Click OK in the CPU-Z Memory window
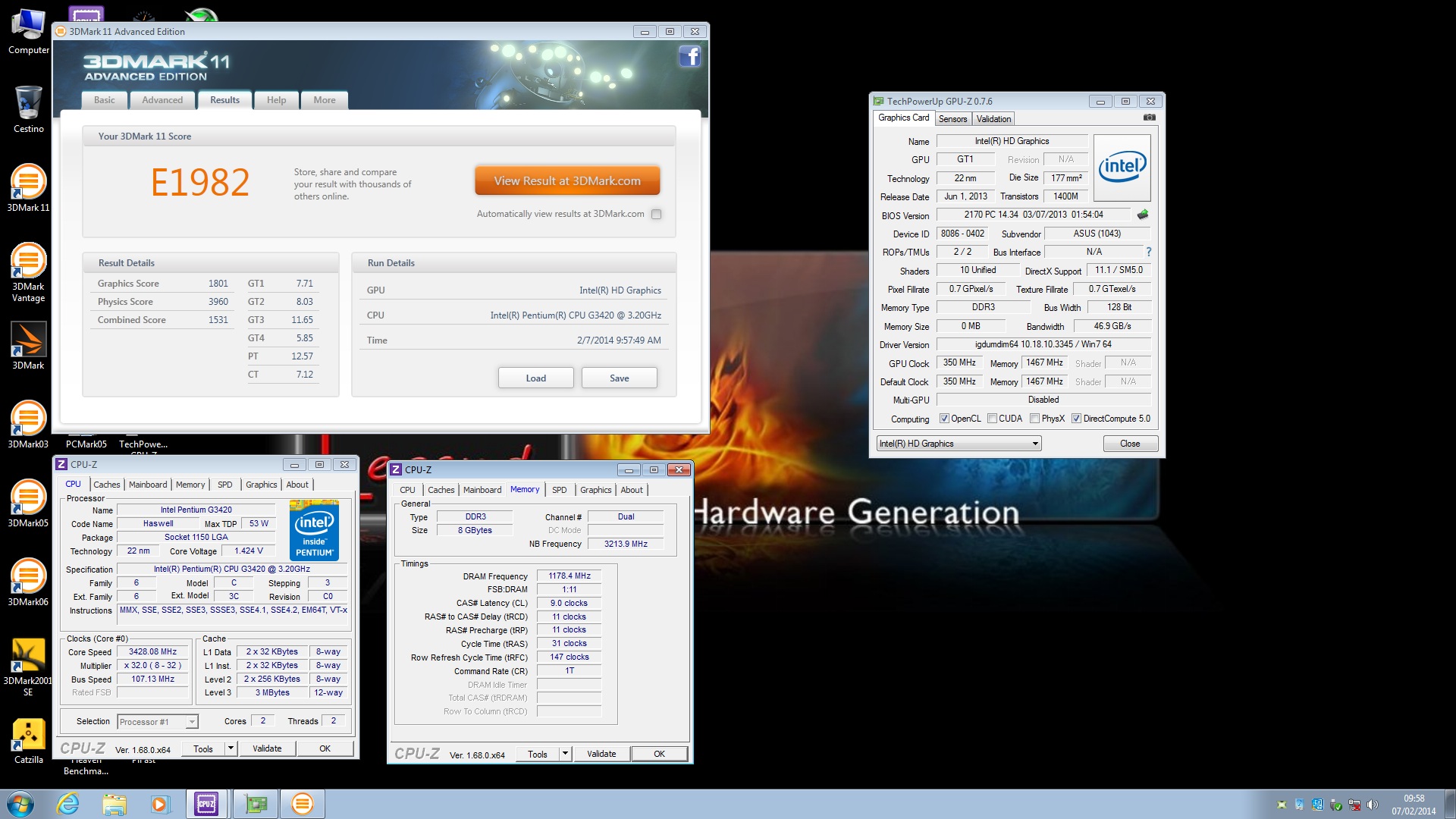The width and height of the screenshot is (1456, 819). (660, 754)
